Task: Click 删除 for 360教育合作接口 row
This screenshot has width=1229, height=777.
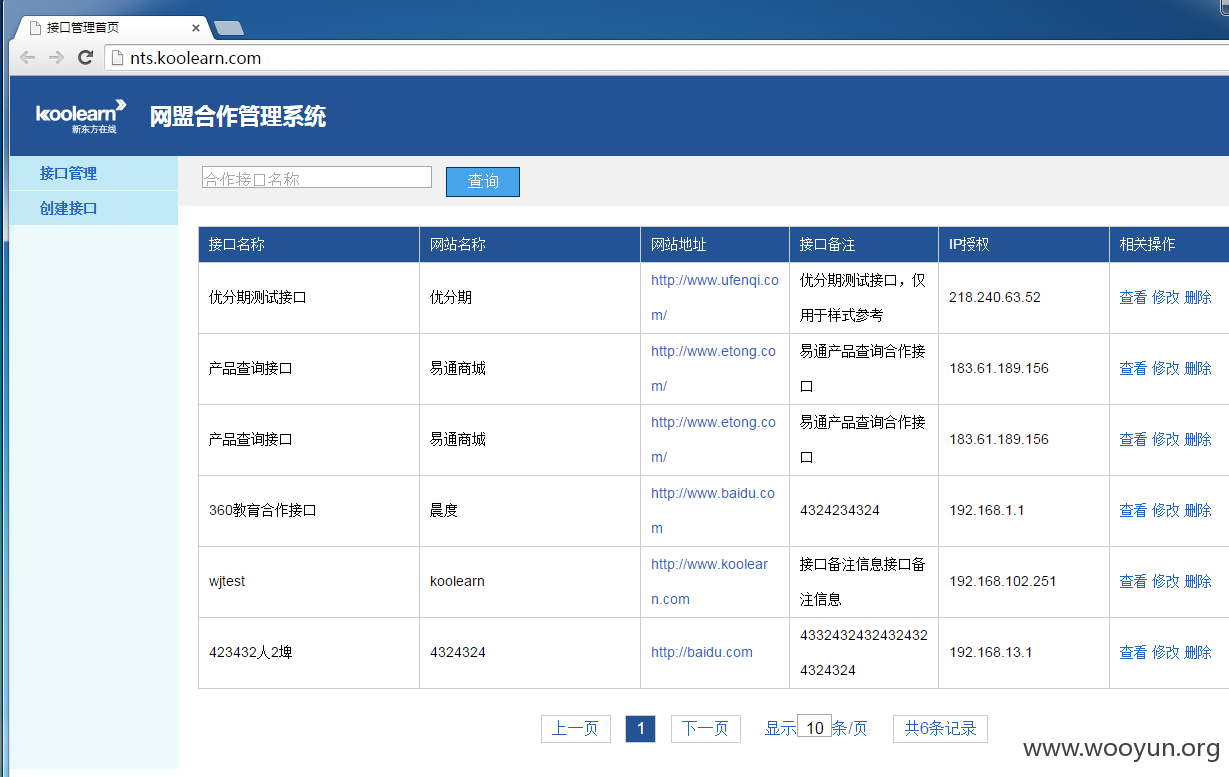Action: (x=1198, y=510)
